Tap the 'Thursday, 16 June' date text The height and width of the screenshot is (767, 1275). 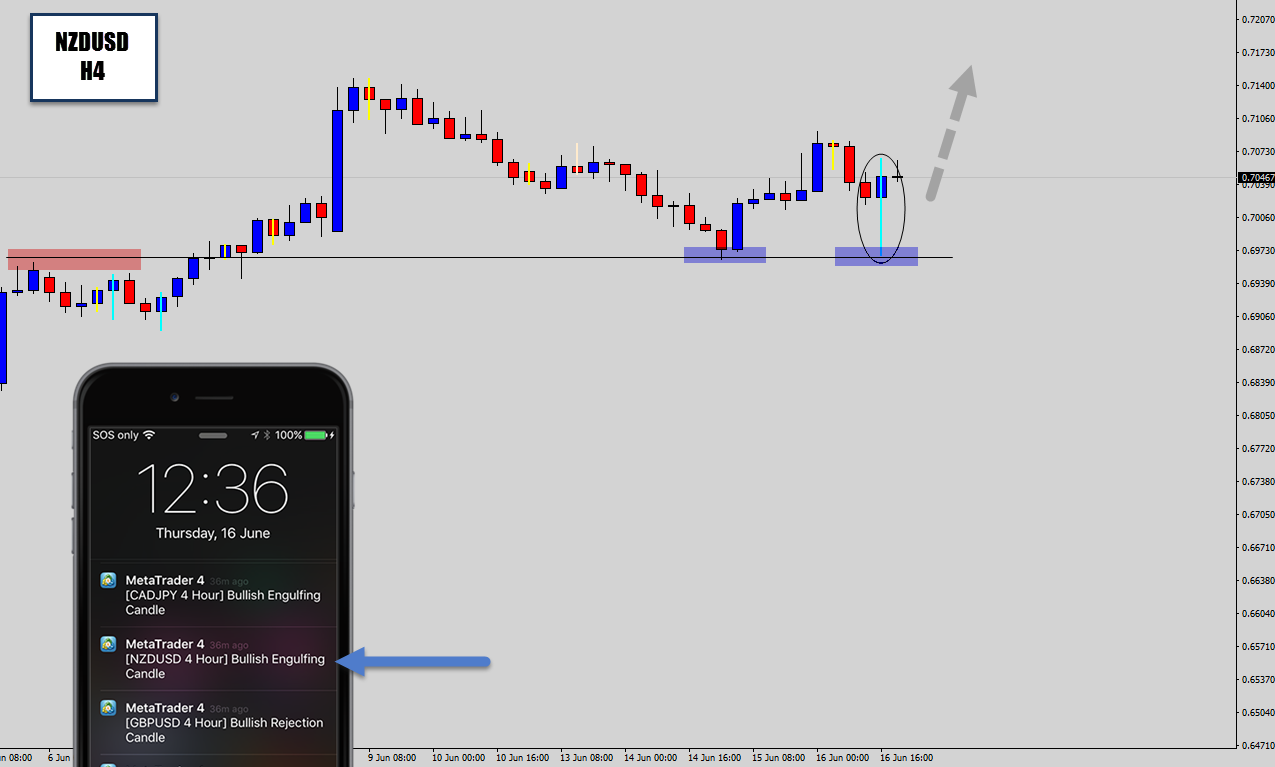pos(213,533)
